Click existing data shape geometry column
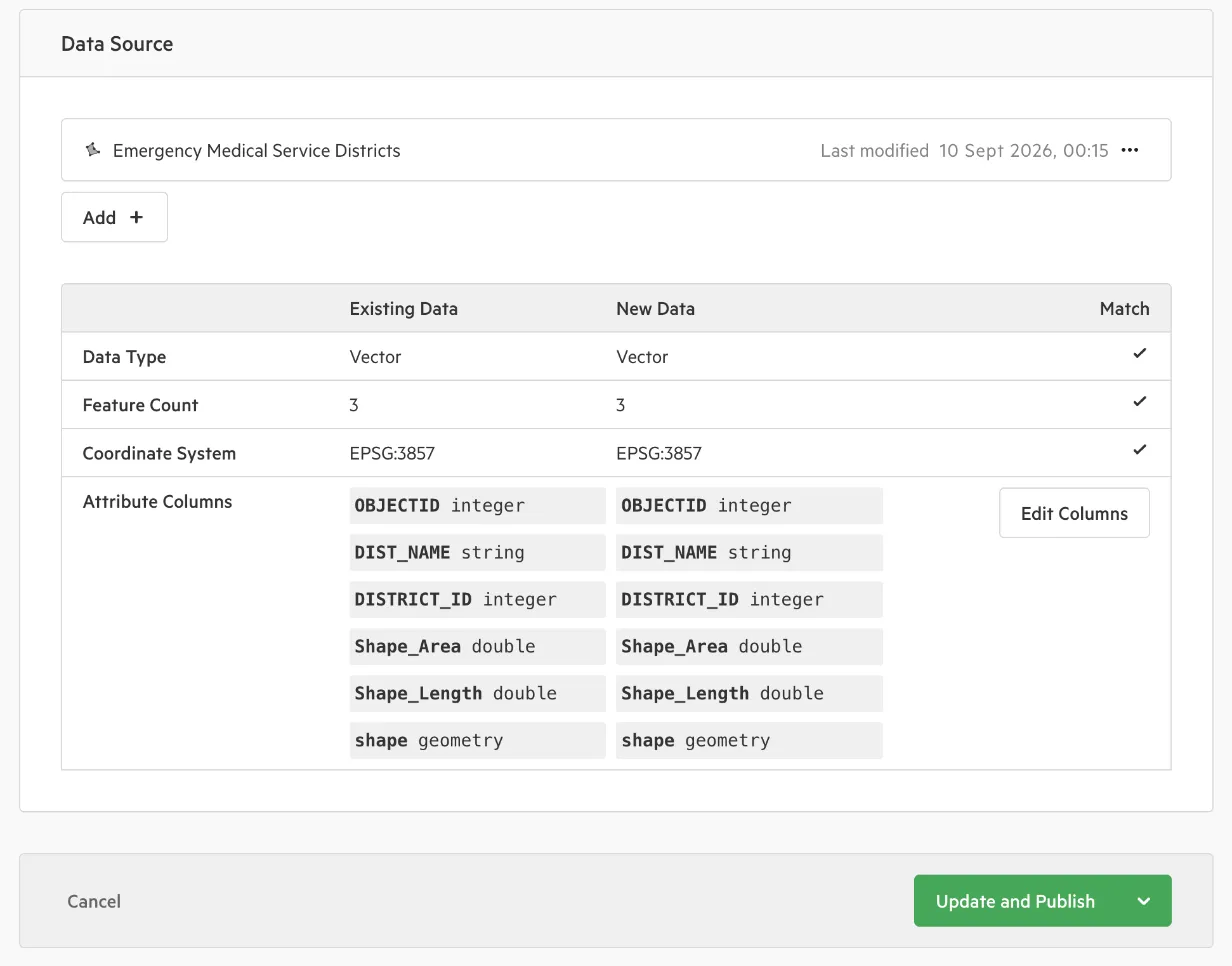 point(477,741)
